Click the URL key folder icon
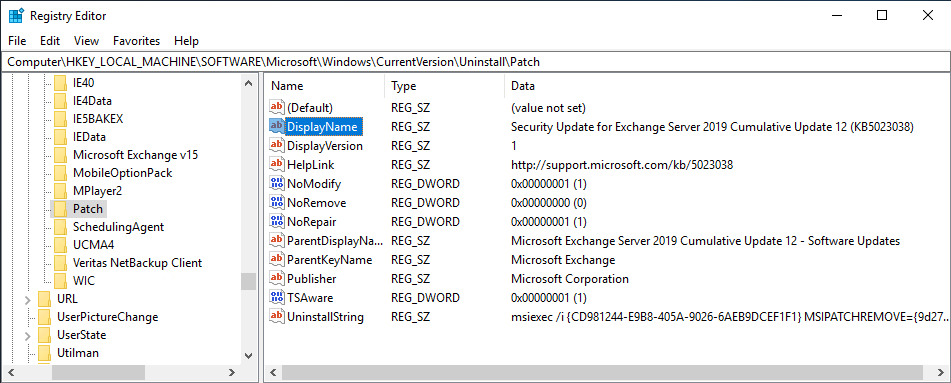 tap(44, 299)
